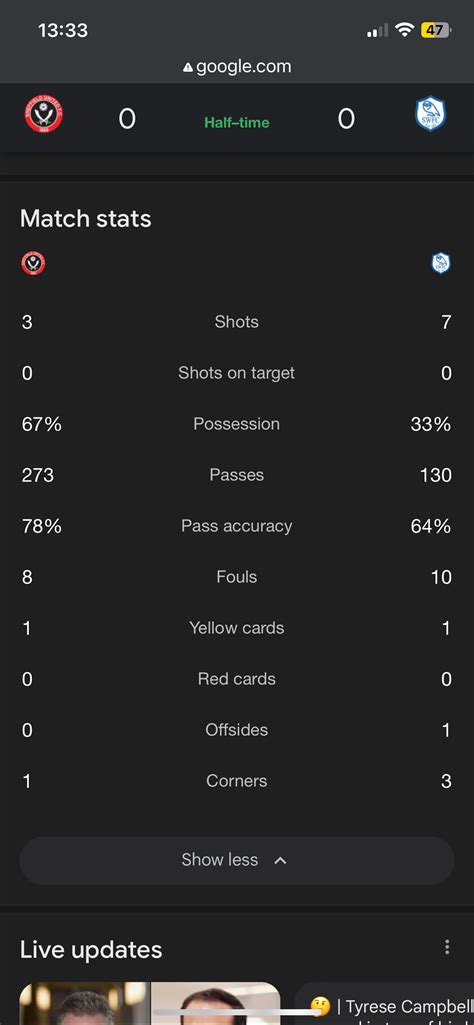
Task: Select the Shots on target row
Action: 237,373
